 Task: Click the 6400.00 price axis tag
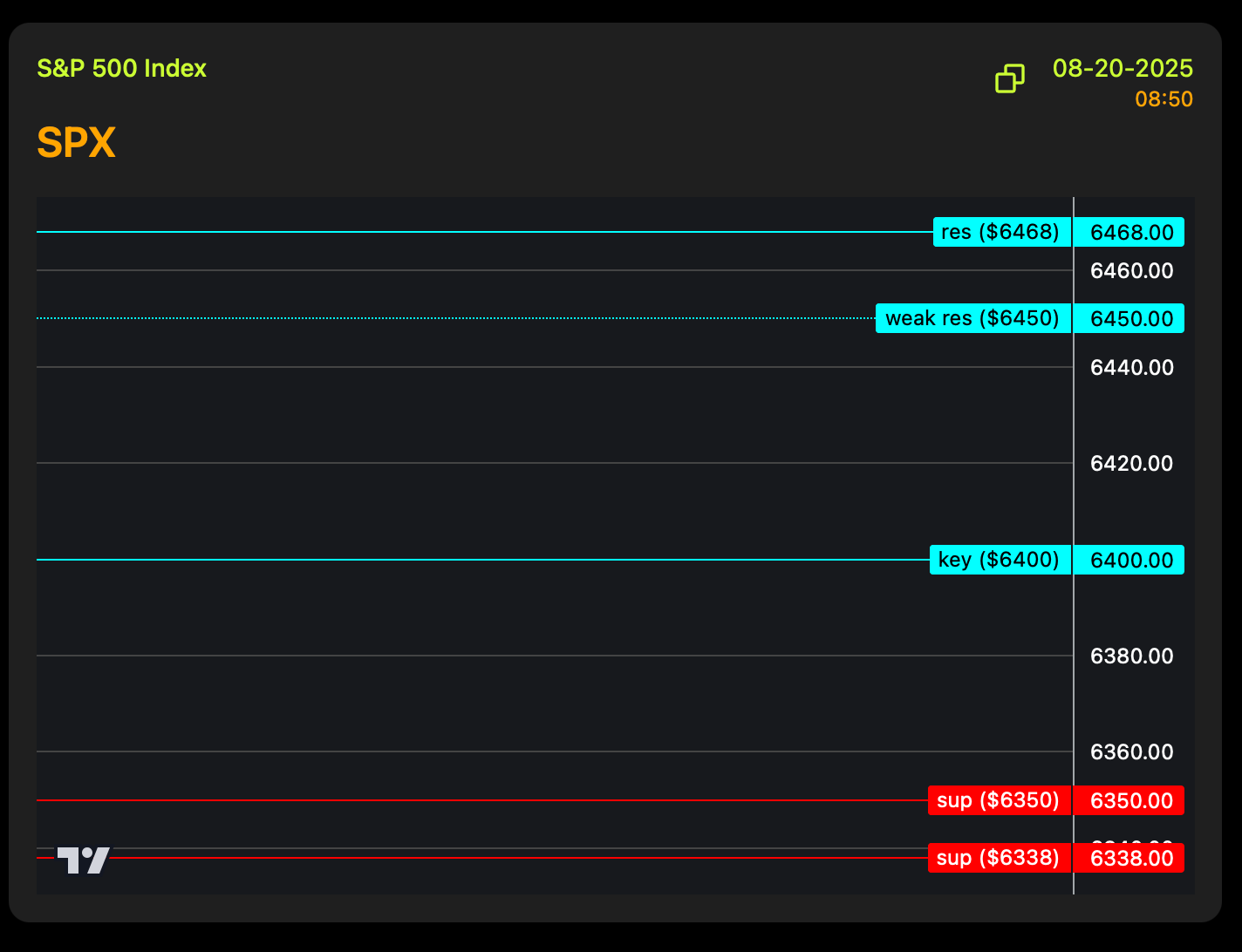click(x=1129, y=560)
